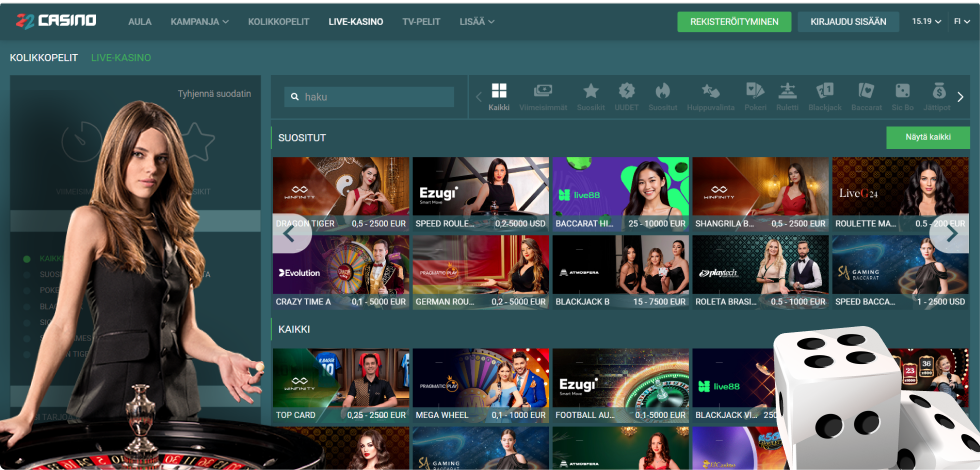The height and width of the screenshot is (470, 980).
Task: Select the Sic Bo dice icon
Action: click(902, 91)
